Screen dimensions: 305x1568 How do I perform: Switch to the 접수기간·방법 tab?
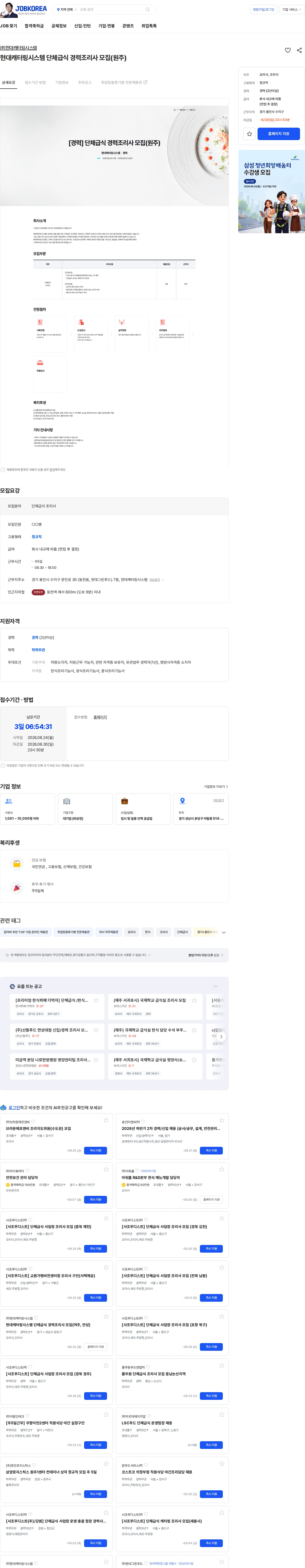click(x=35, y=83)
